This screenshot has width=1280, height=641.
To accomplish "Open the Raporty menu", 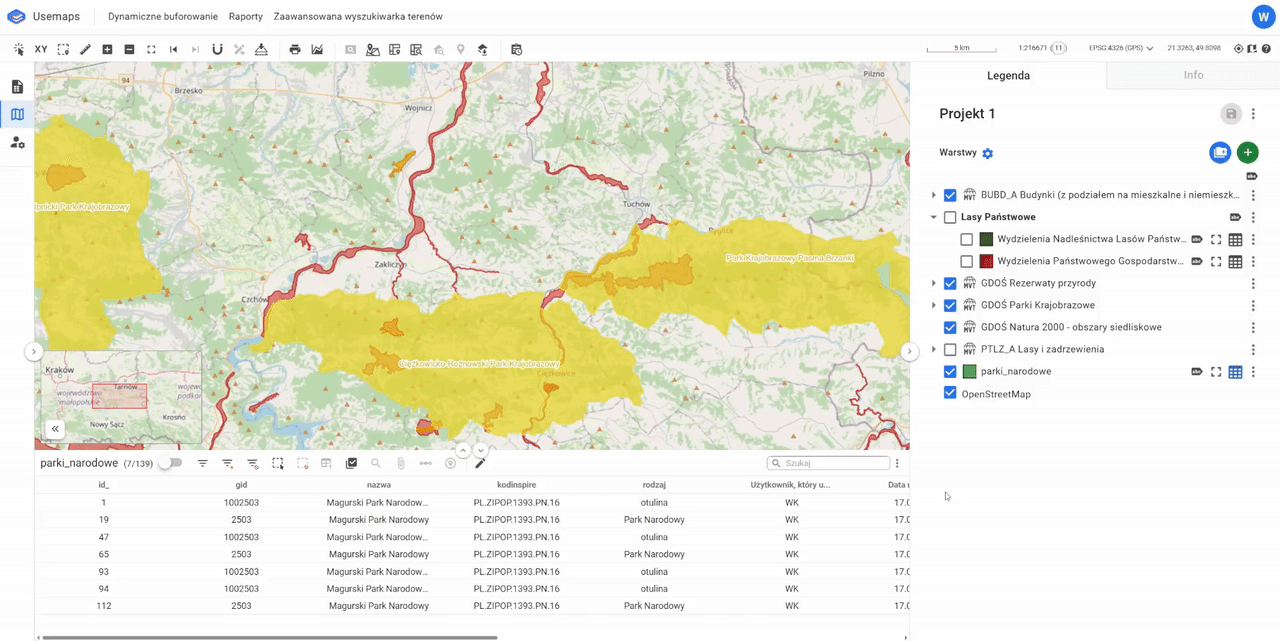I will click(245, 17).
